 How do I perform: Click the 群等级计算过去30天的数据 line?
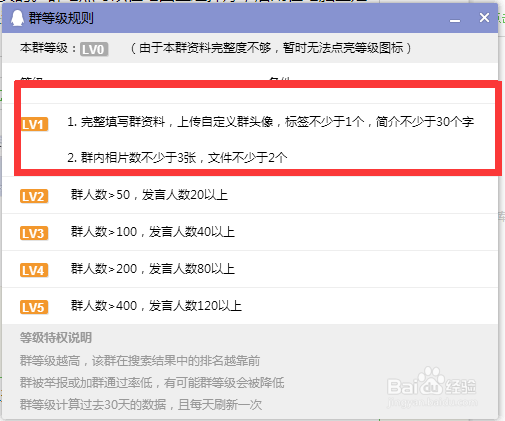click(141, 405)
